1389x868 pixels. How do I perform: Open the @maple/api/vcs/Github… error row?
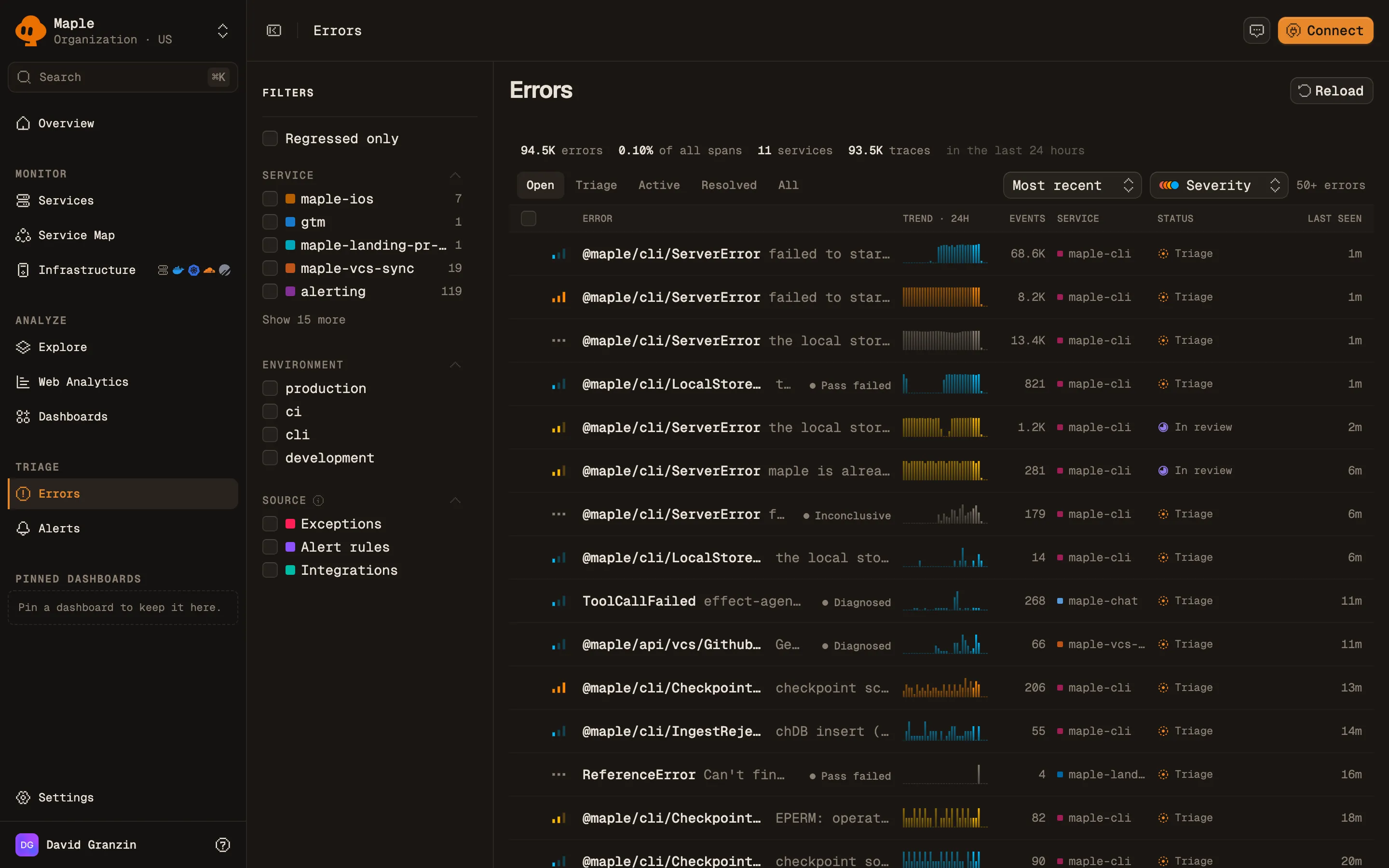tap(941, 645)
